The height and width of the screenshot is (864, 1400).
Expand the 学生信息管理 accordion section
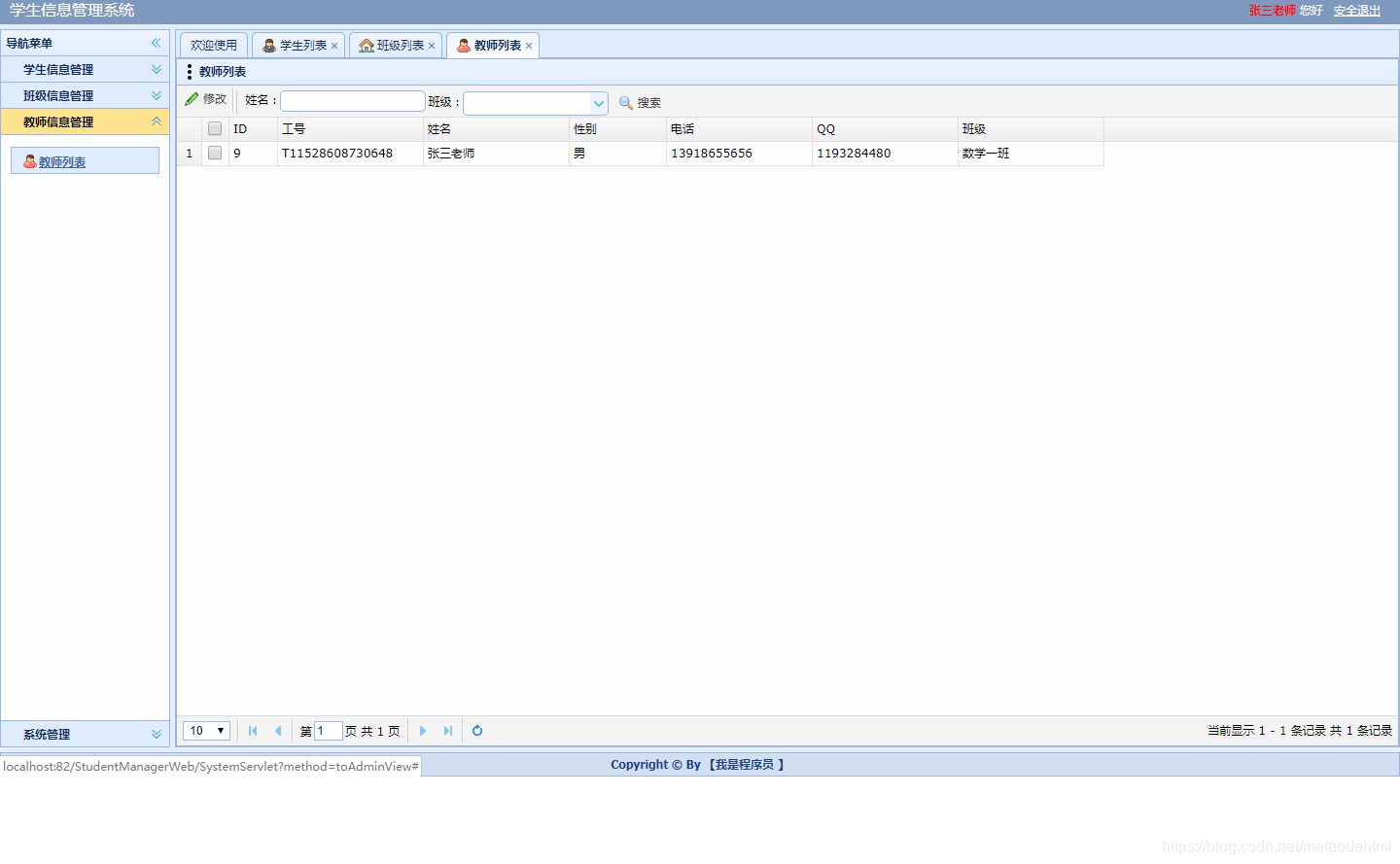point(86,69)
